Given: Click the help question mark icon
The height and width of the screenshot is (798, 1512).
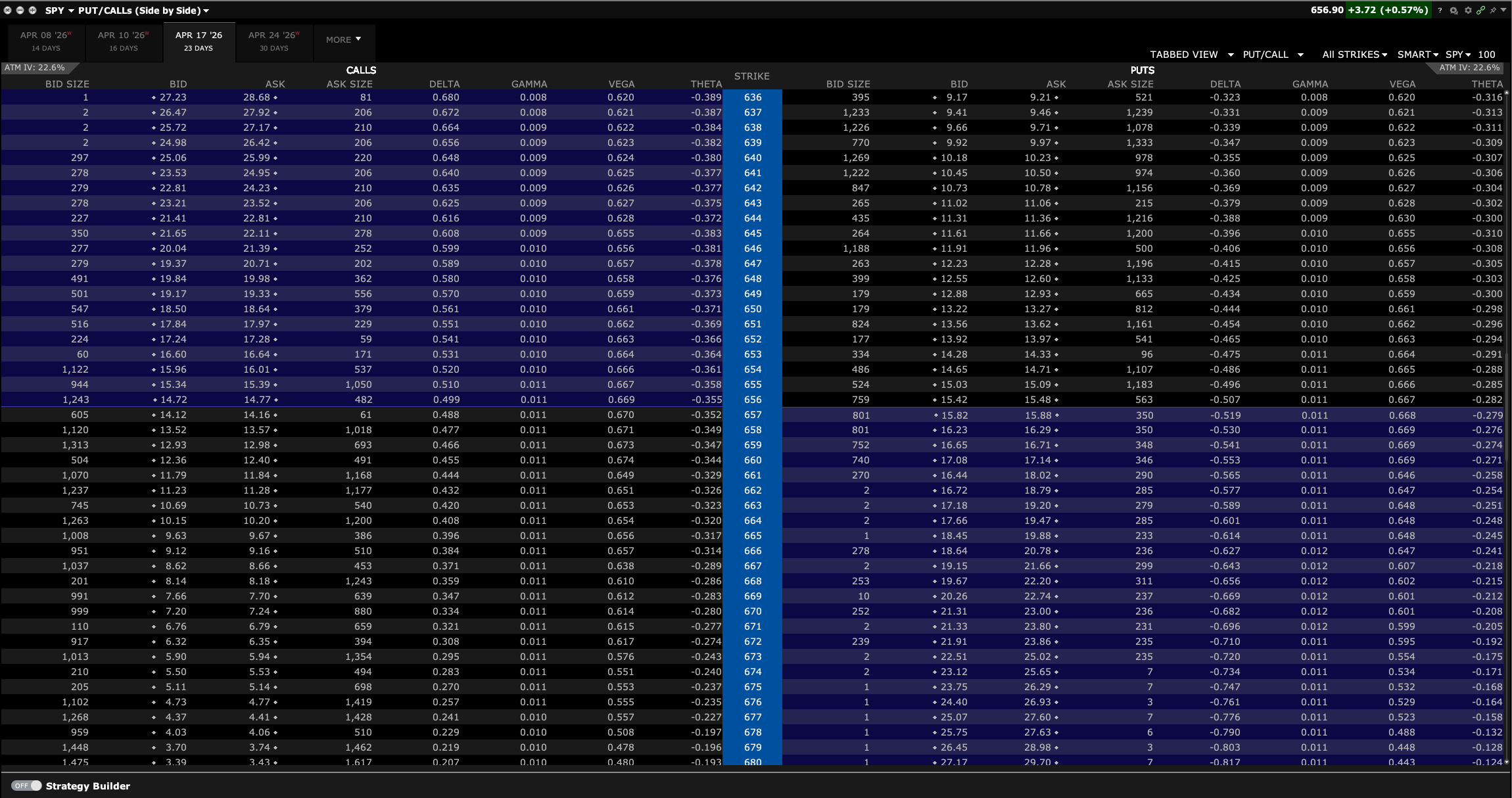Looking at the screenshot, I should [x=1440, y=11].
